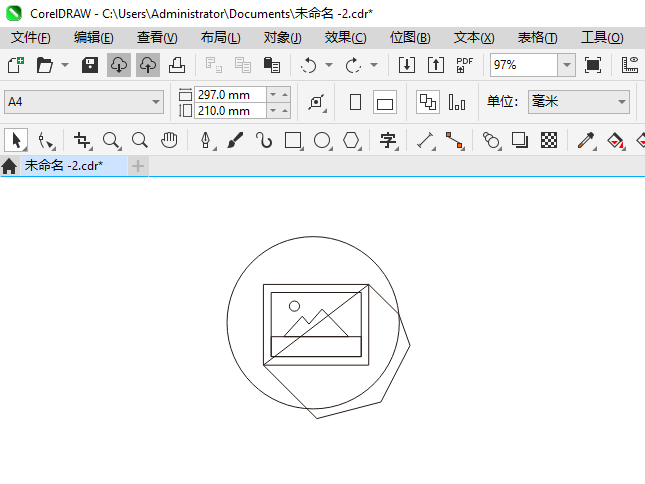Click the page height 210.0 mm field
This screenshot has height=484, width=645.
pyautogui.click(x=230, y=111)
